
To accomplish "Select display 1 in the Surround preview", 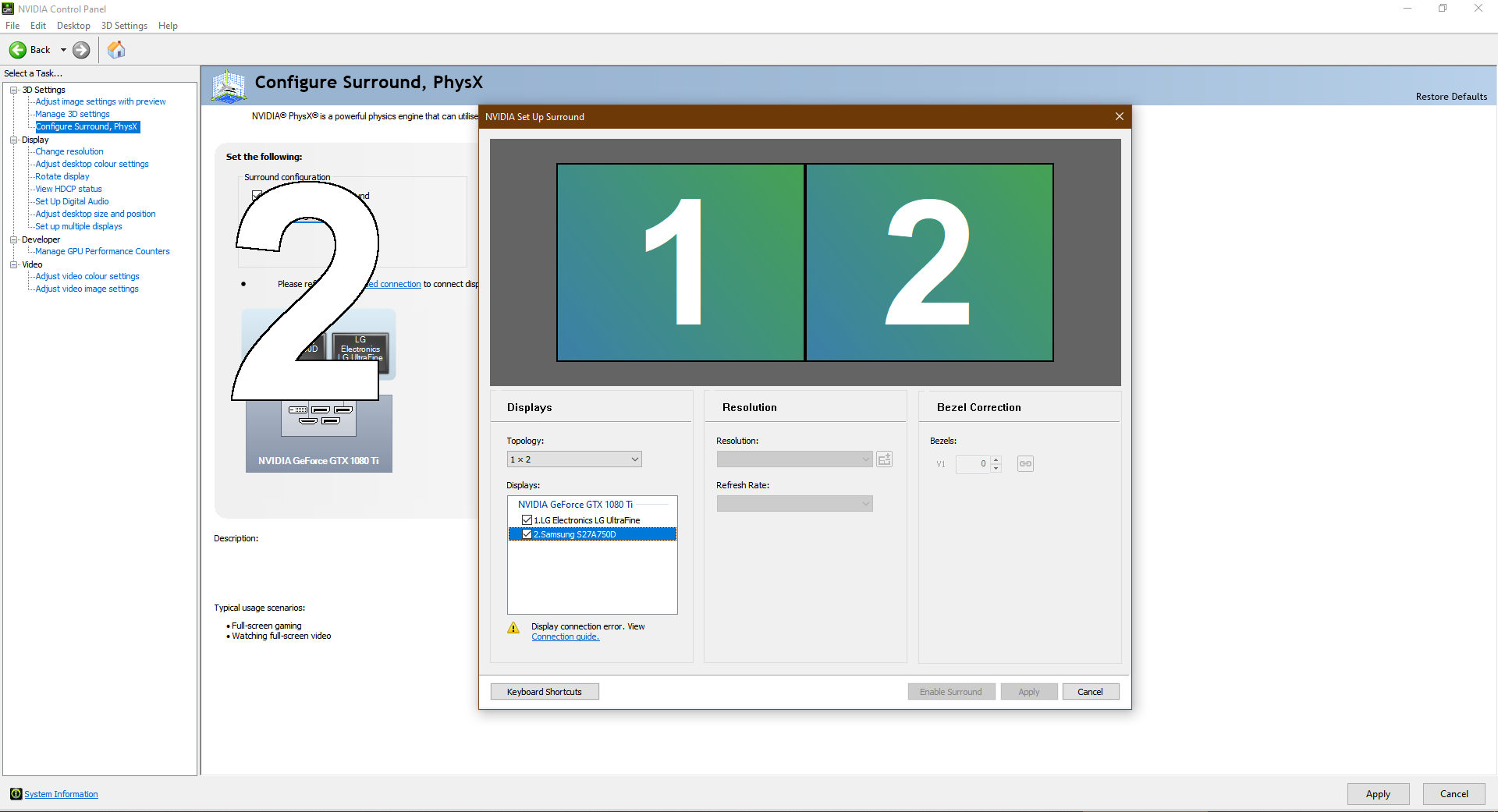I will (x=680, y=262).
